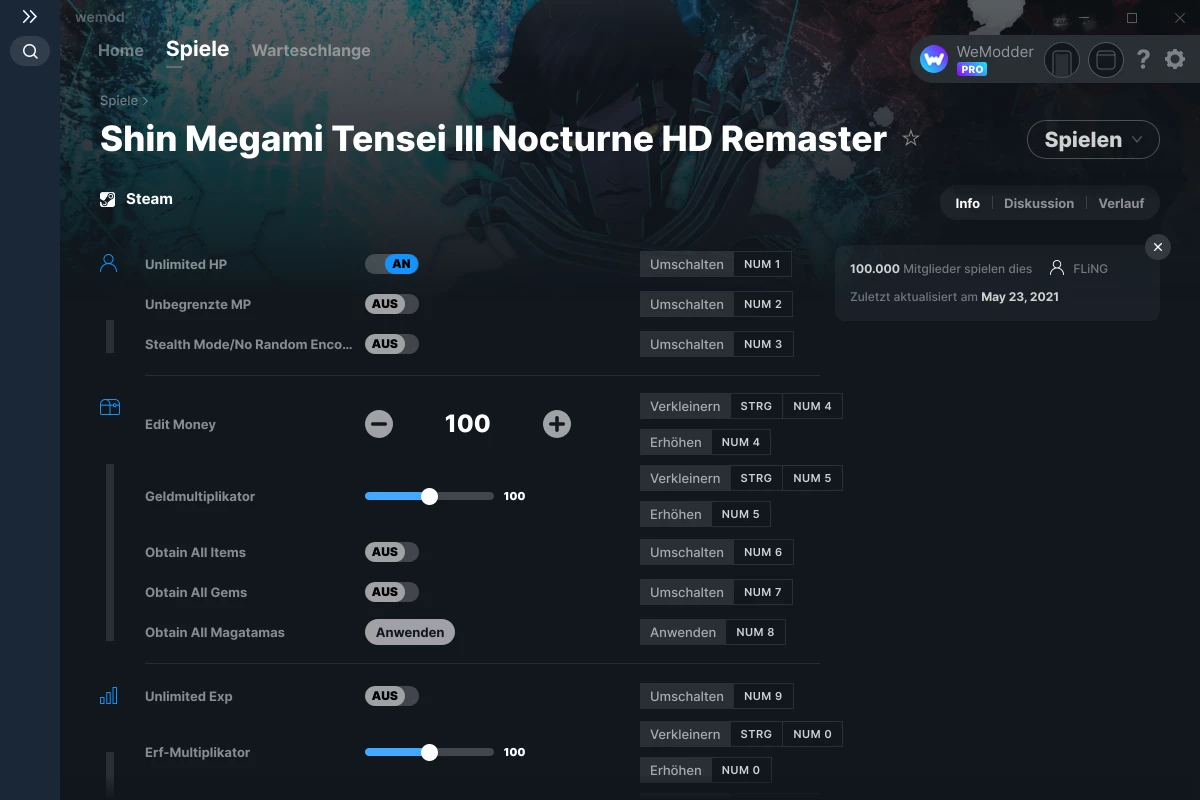Open search from the left sidebar
The width and height of the screenshot is (1200, 800).
coord(29,51)
